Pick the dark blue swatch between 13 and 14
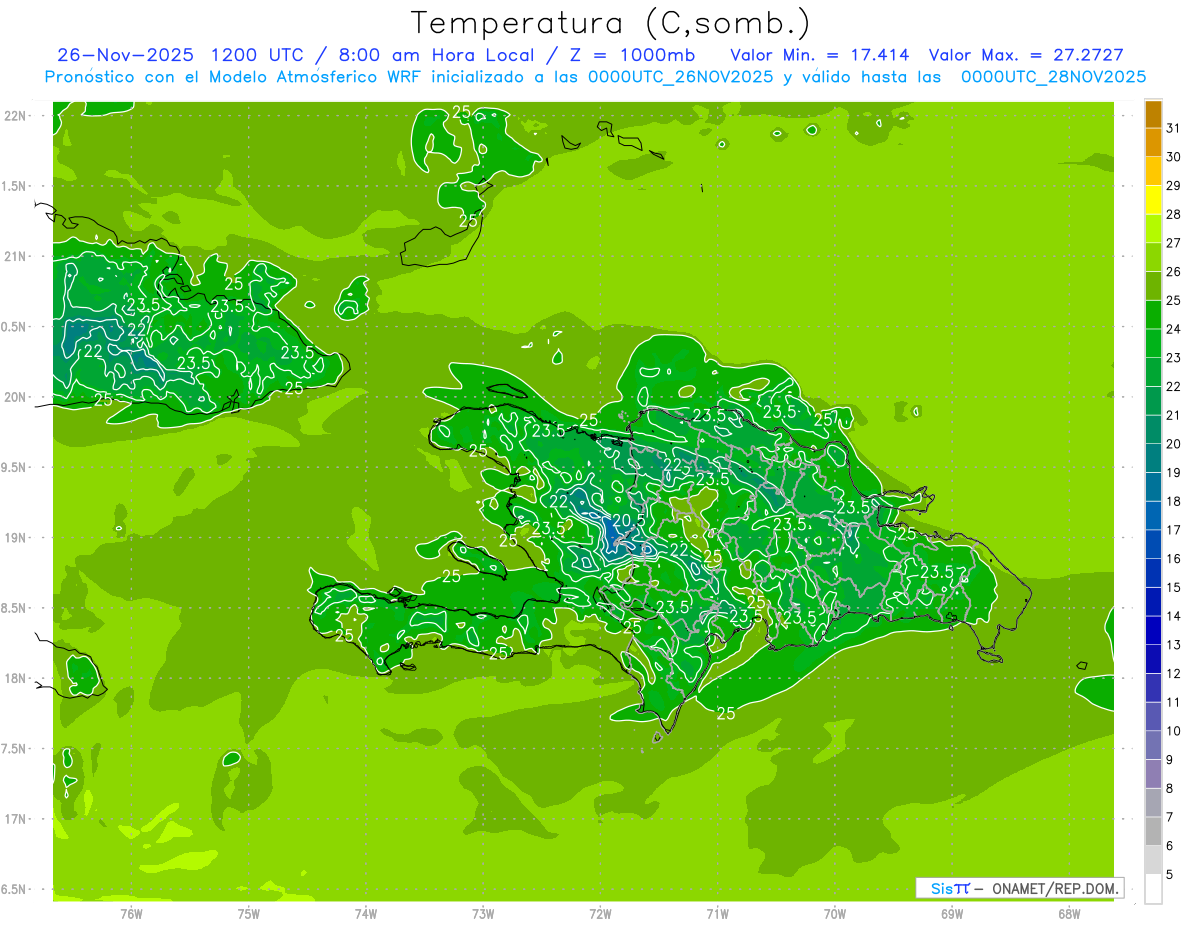 [1153, 631]
